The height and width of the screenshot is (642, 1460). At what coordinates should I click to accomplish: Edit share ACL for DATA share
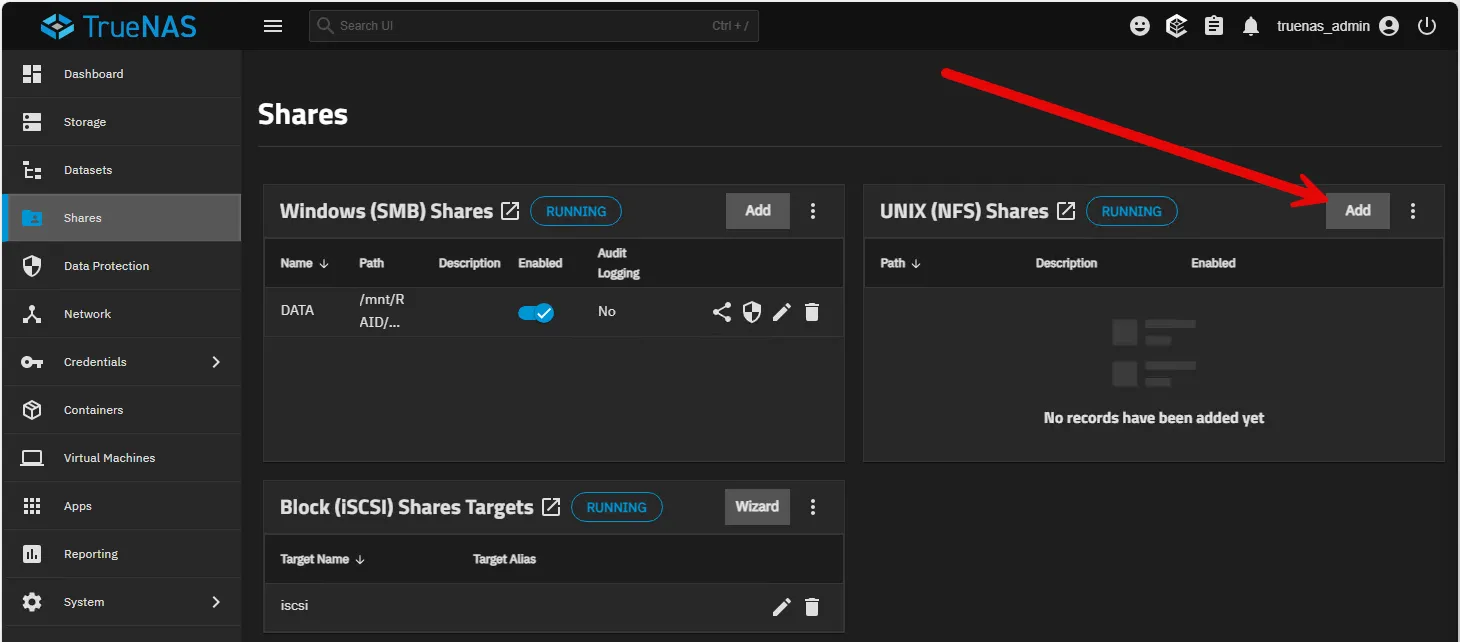(722, 312)
